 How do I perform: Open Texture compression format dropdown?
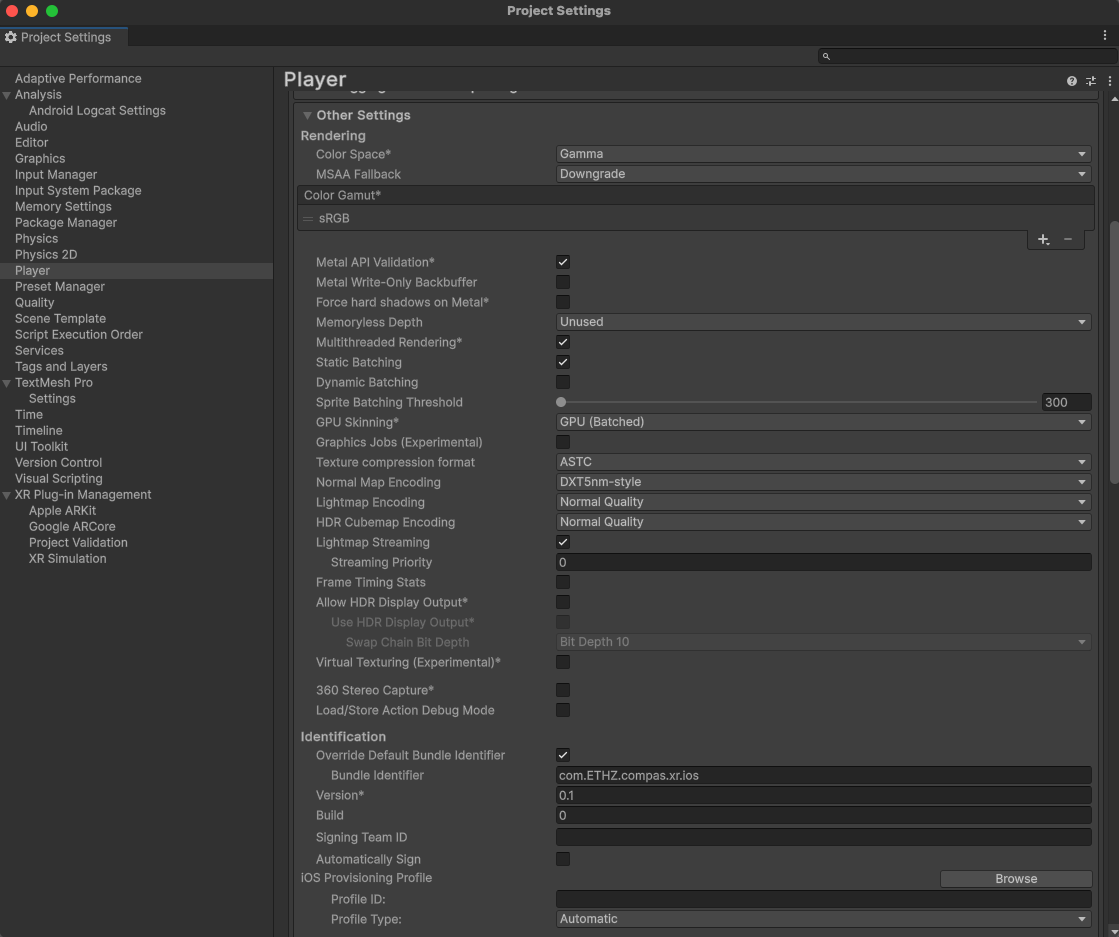pyautogui.click(x=822, y=462)
